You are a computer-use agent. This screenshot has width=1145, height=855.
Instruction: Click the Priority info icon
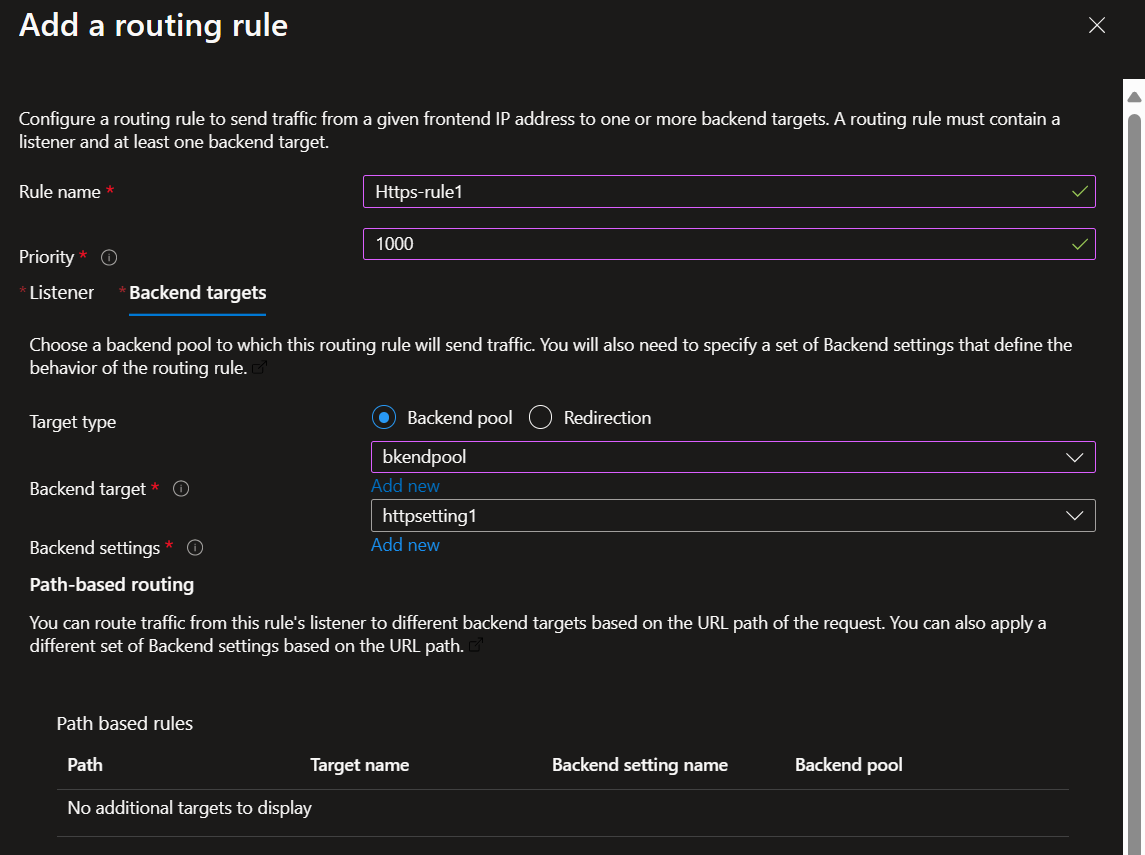point(109,257)
